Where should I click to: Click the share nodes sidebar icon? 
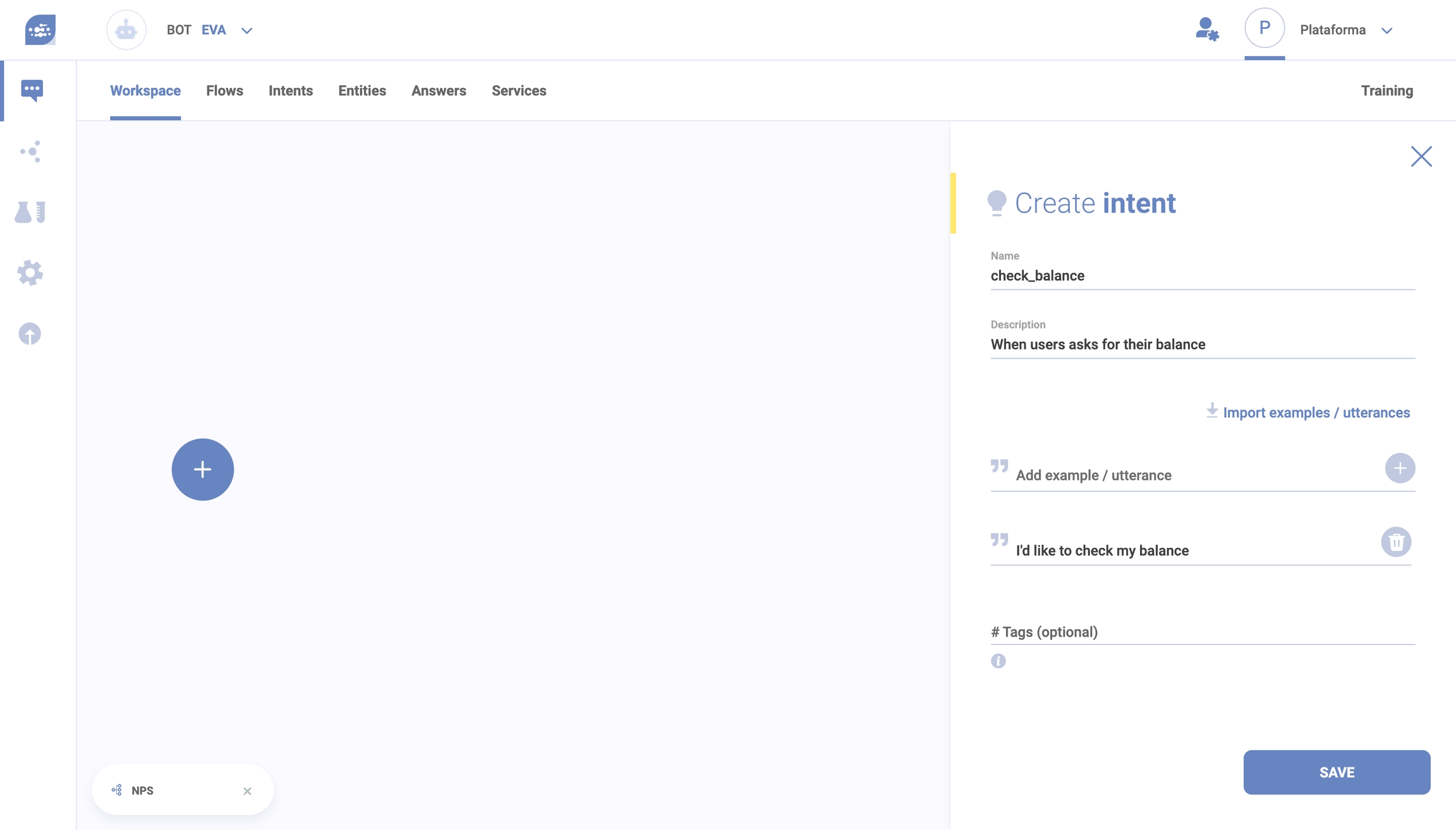point(30,152)
